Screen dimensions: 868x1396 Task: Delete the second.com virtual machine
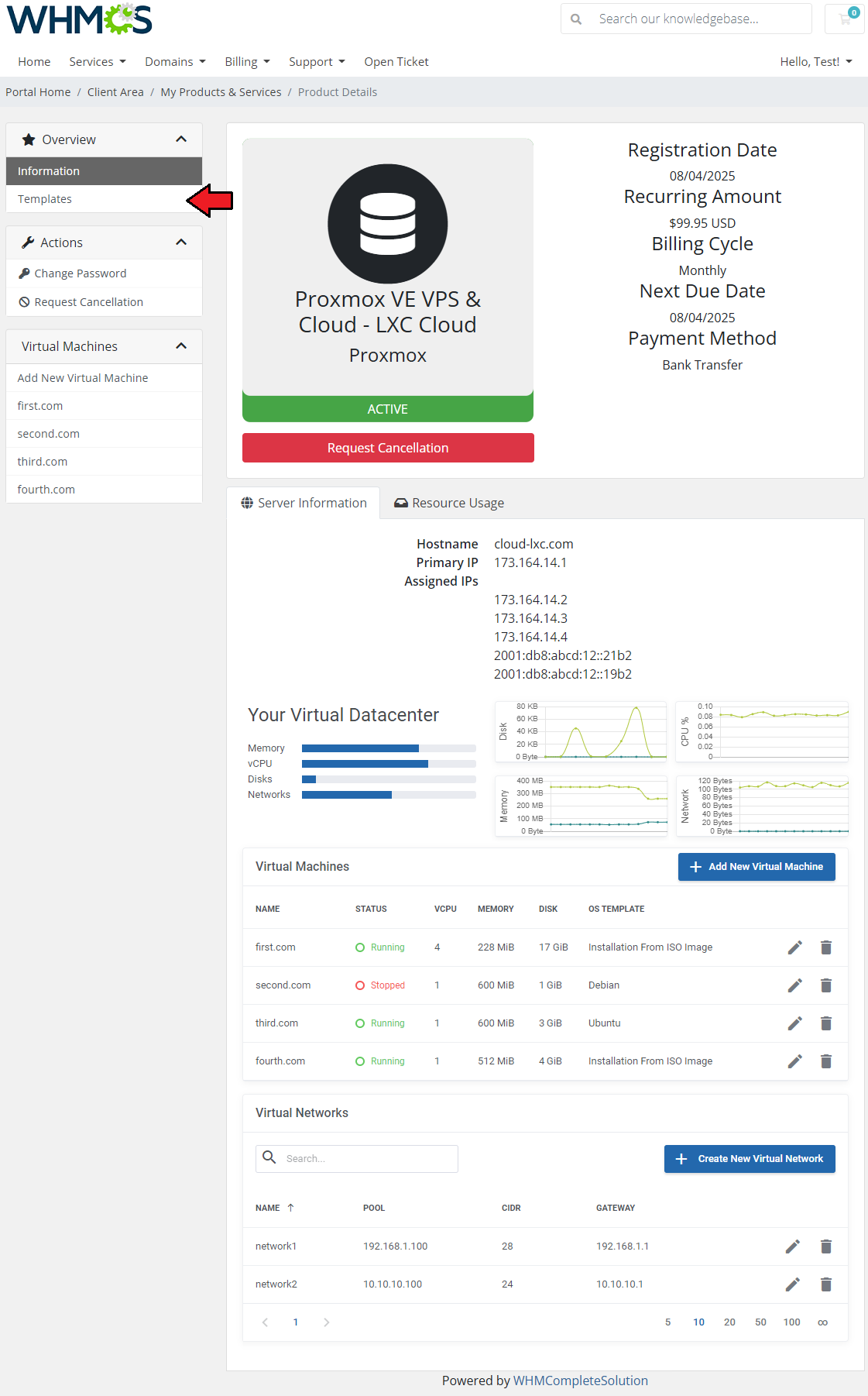click(x=826, y=985)
